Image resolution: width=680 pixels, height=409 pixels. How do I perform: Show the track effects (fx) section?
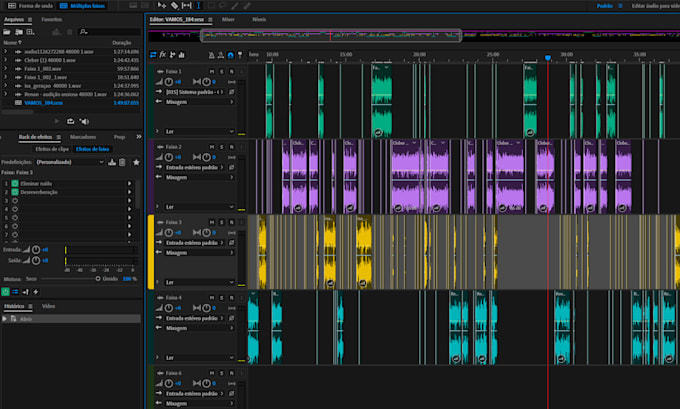[x=163, y=55]
